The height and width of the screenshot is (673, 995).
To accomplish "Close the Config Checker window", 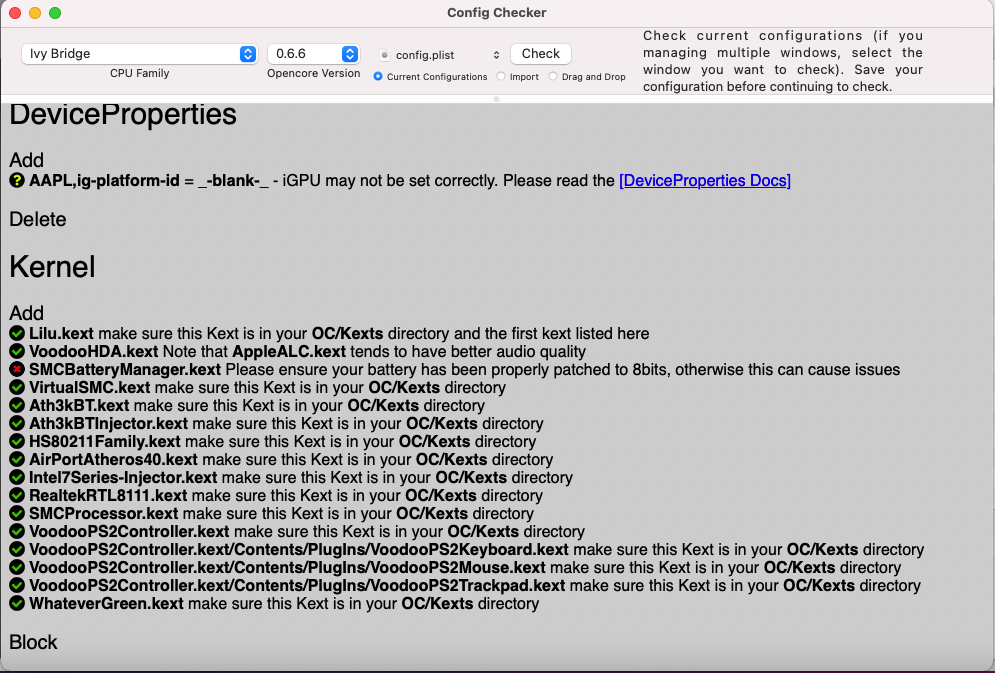I will (15, 13).
